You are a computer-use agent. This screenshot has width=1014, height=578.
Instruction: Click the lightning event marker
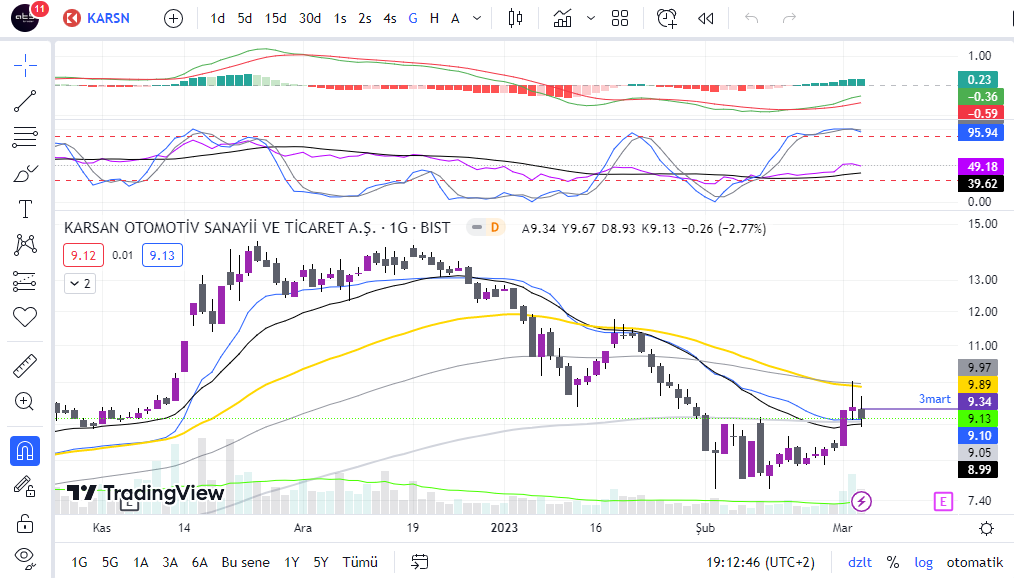861,500
